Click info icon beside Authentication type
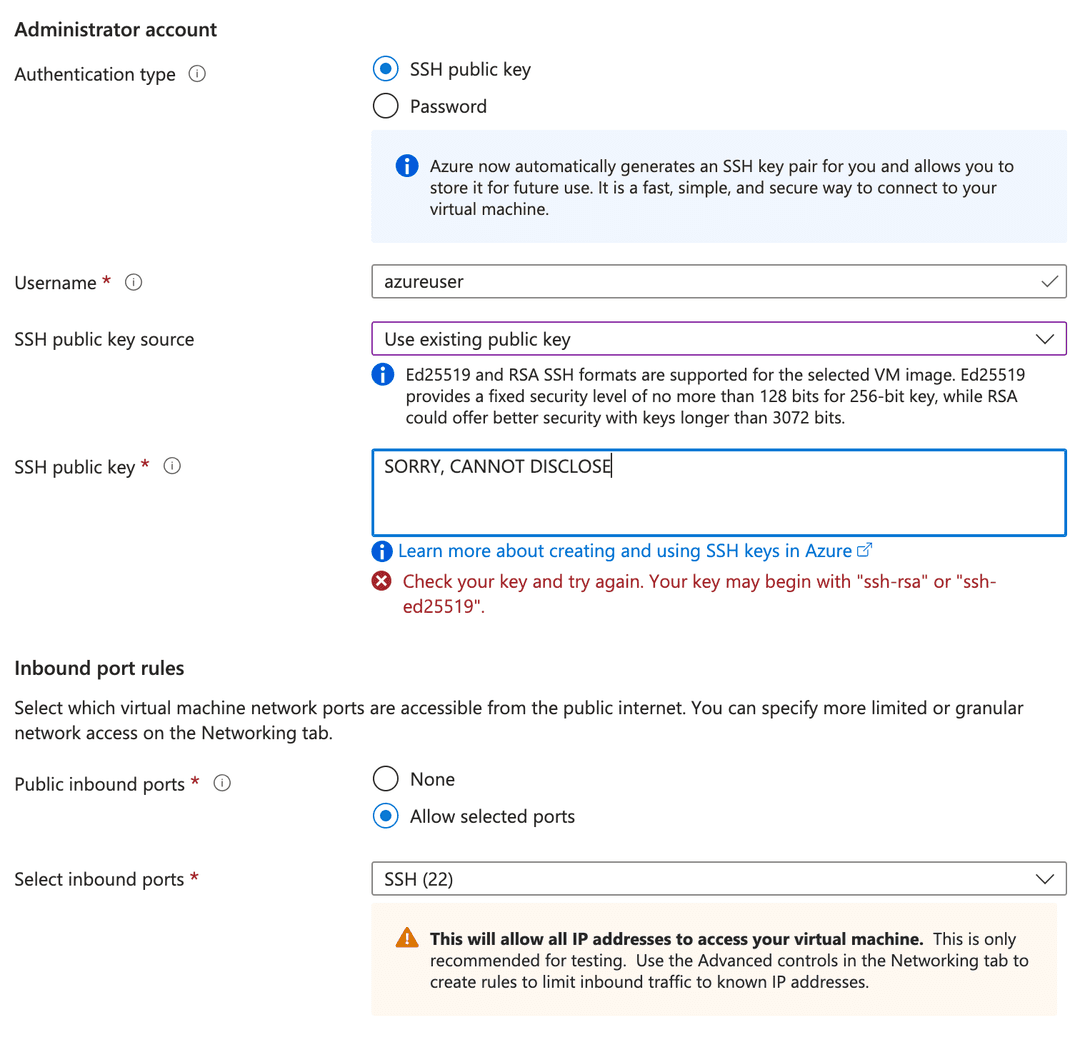The width and height of the screenshot is (1080, 1037). click(x=197, y=74)
